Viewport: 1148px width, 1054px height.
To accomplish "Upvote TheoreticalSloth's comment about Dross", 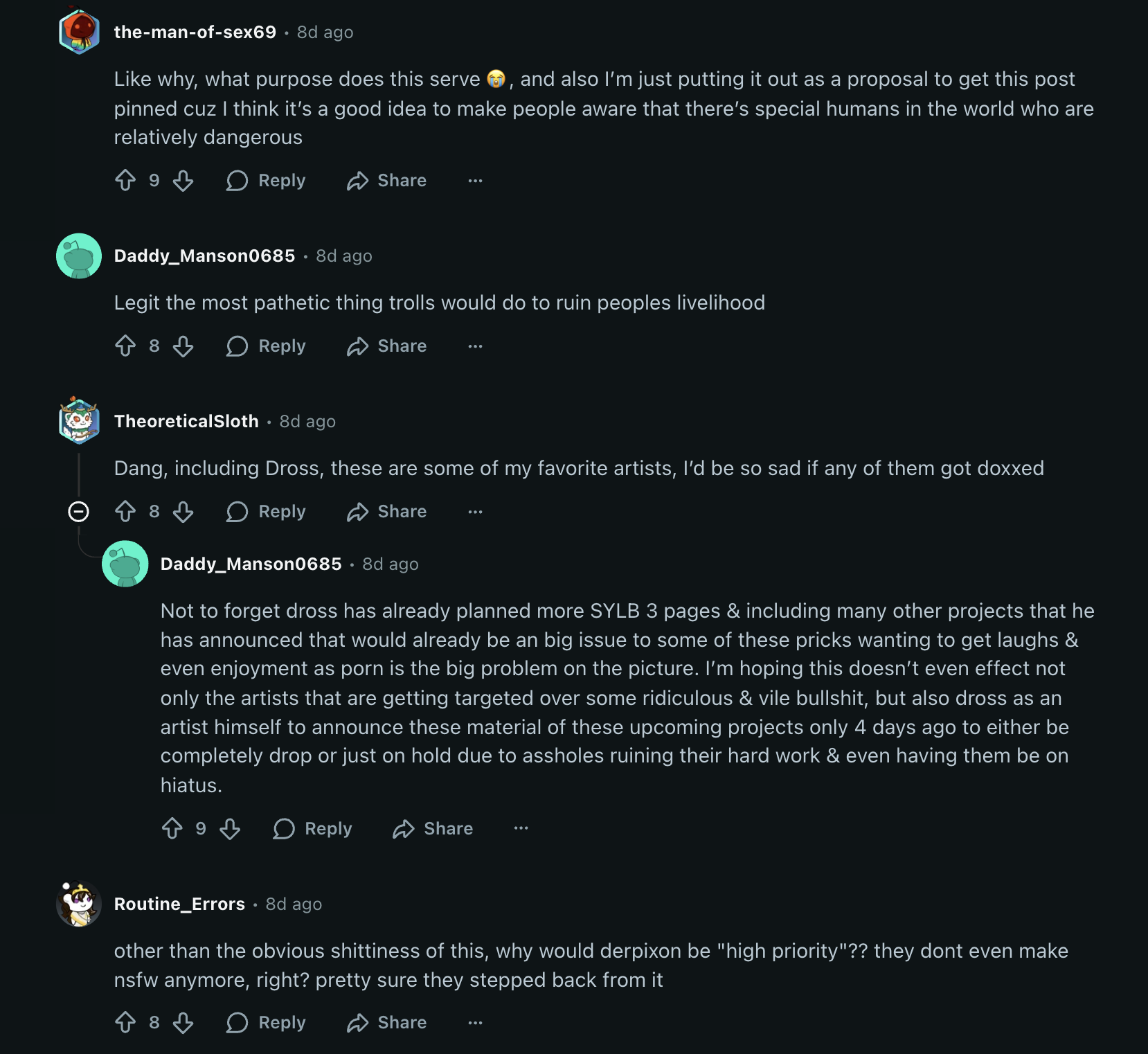I will pyautogui.click(x=125, y=512).
